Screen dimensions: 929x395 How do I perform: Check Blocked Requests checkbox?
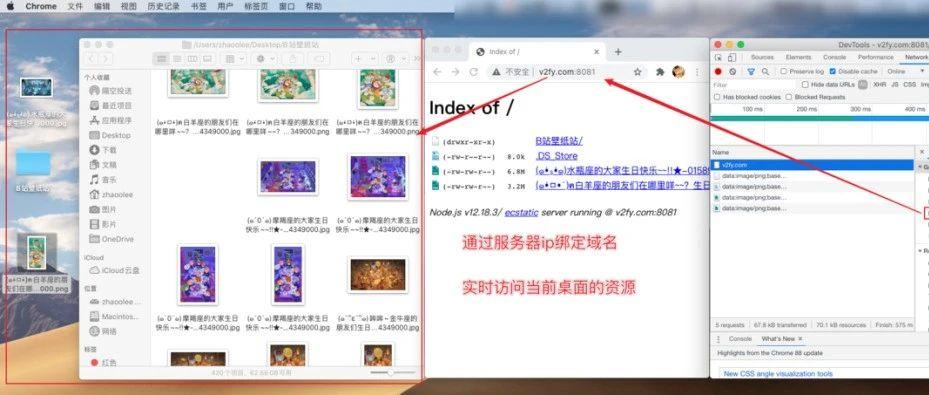pyautogui.click(x=789, y=97)
